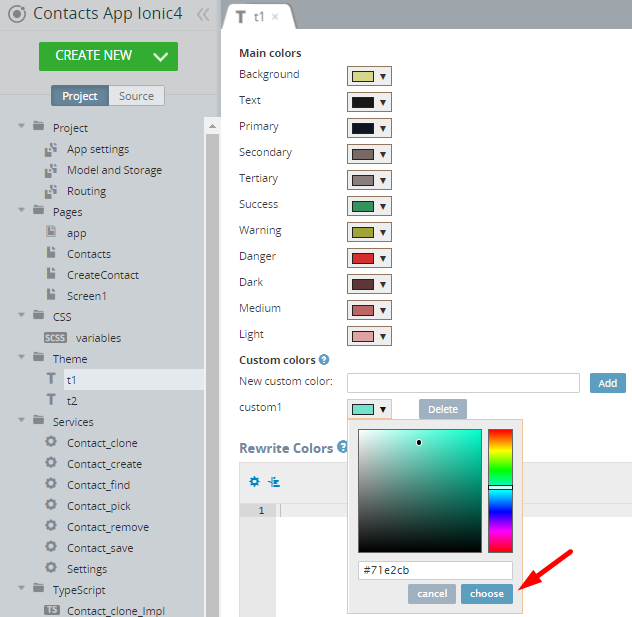Collapse the Theme folder

pyautogui.click(x=22, y=357)
